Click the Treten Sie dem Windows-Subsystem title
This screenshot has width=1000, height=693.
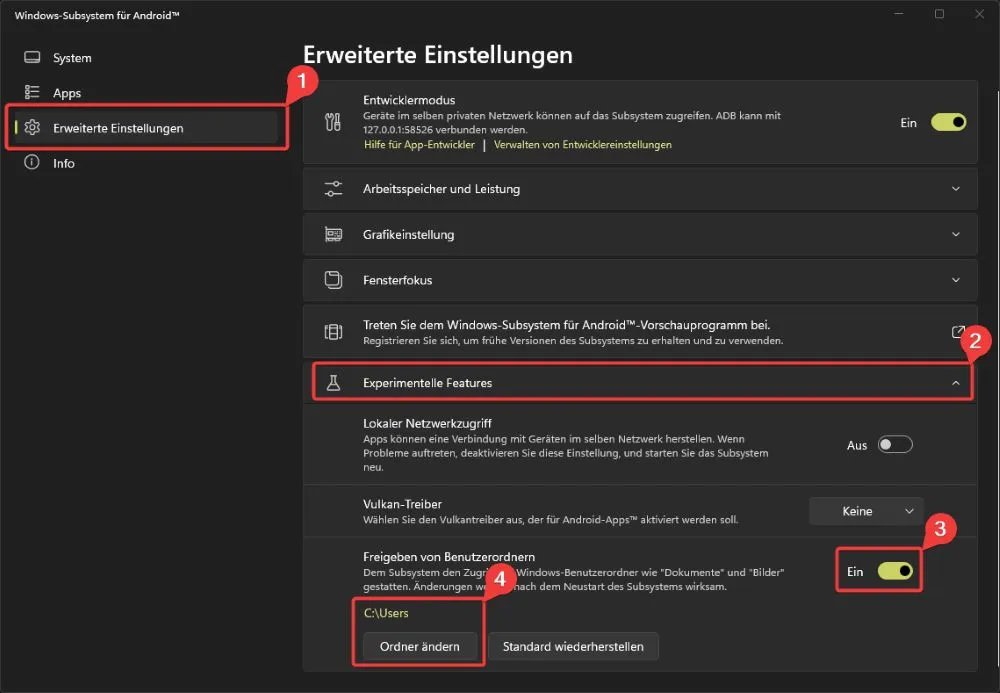[566, 325]
